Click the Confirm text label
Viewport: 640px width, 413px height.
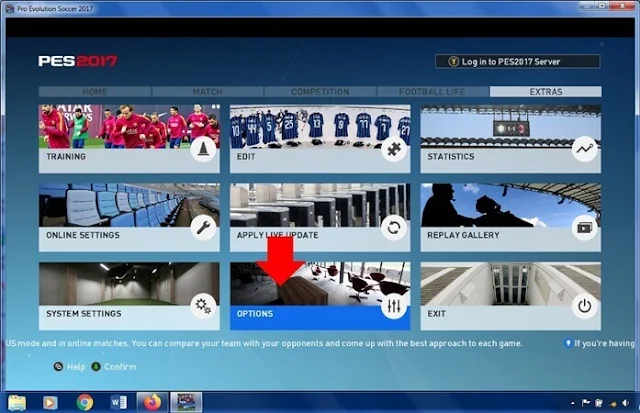point(120,367)
